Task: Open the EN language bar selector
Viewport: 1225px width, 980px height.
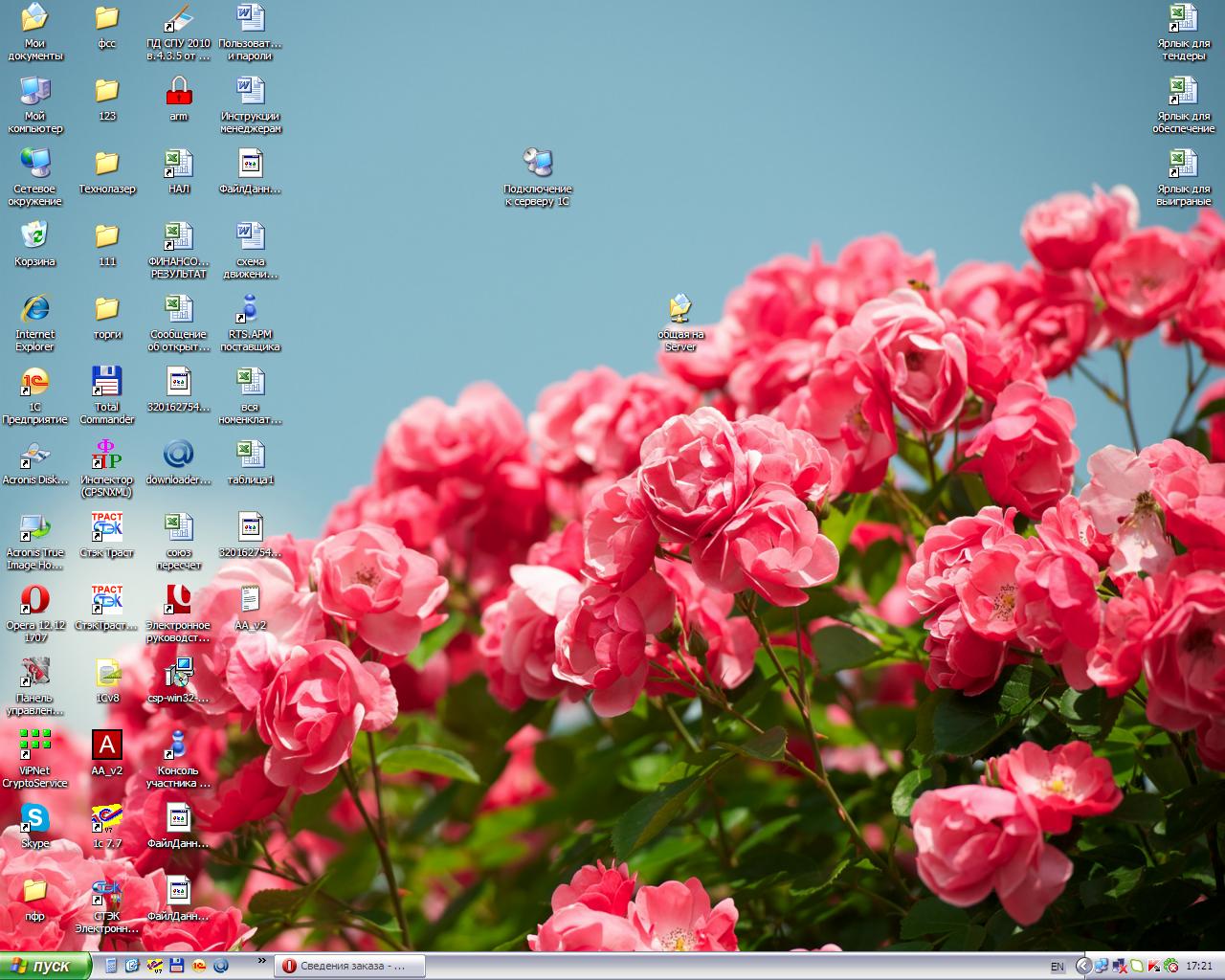Action: [x=1058, y=967]
